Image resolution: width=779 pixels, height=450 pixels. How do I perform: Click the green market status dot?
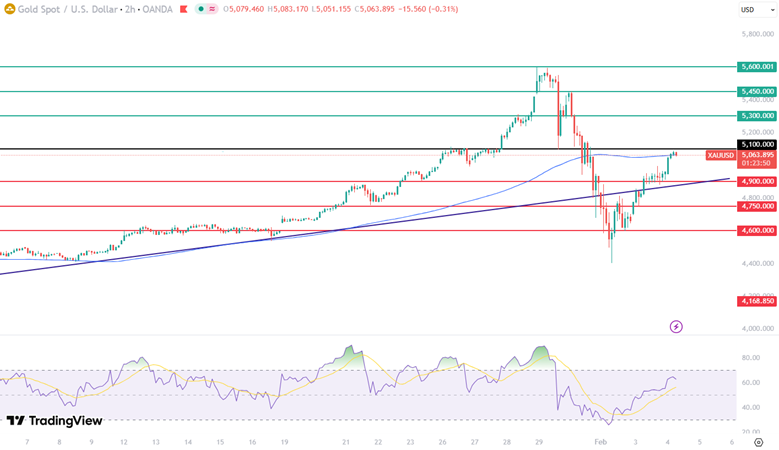tap(201, 9)
